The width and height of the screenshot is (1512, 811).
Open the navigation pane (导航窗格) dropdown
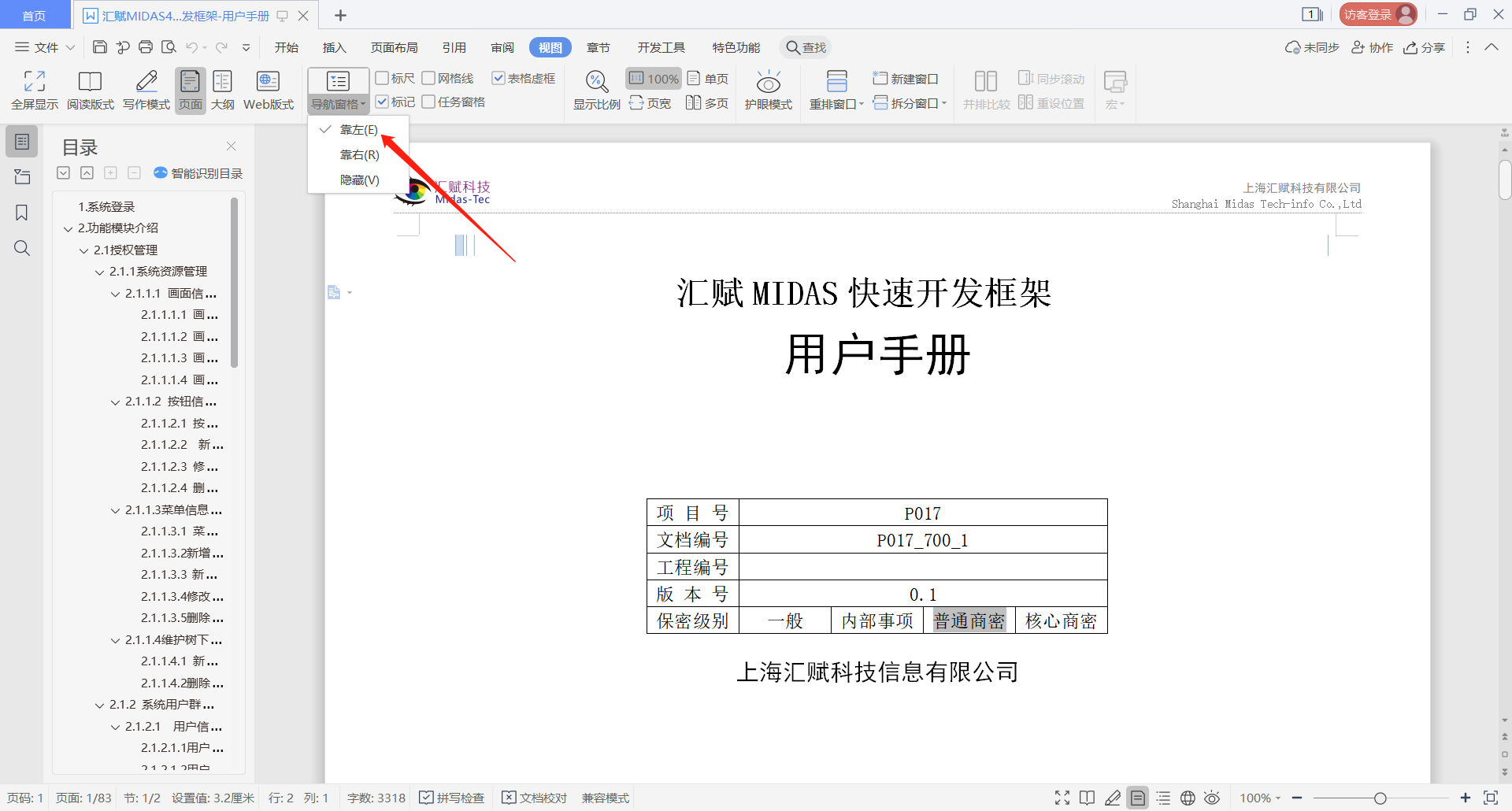coord(339,104)
